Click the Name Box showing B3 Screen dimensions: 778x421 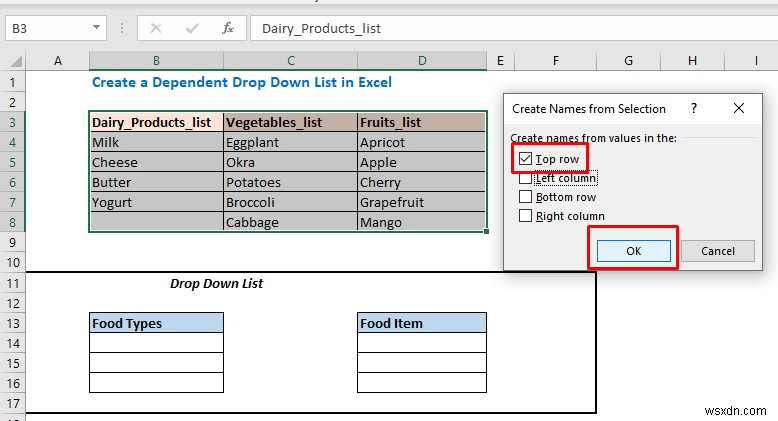(x=45, y=28)
